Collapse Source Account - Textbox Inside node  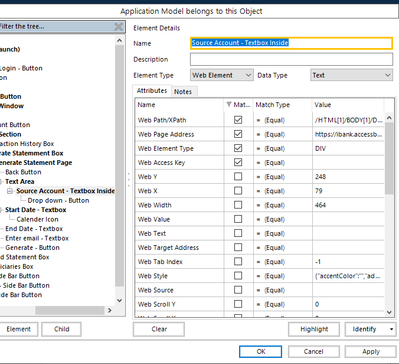(x=10, y=191)
